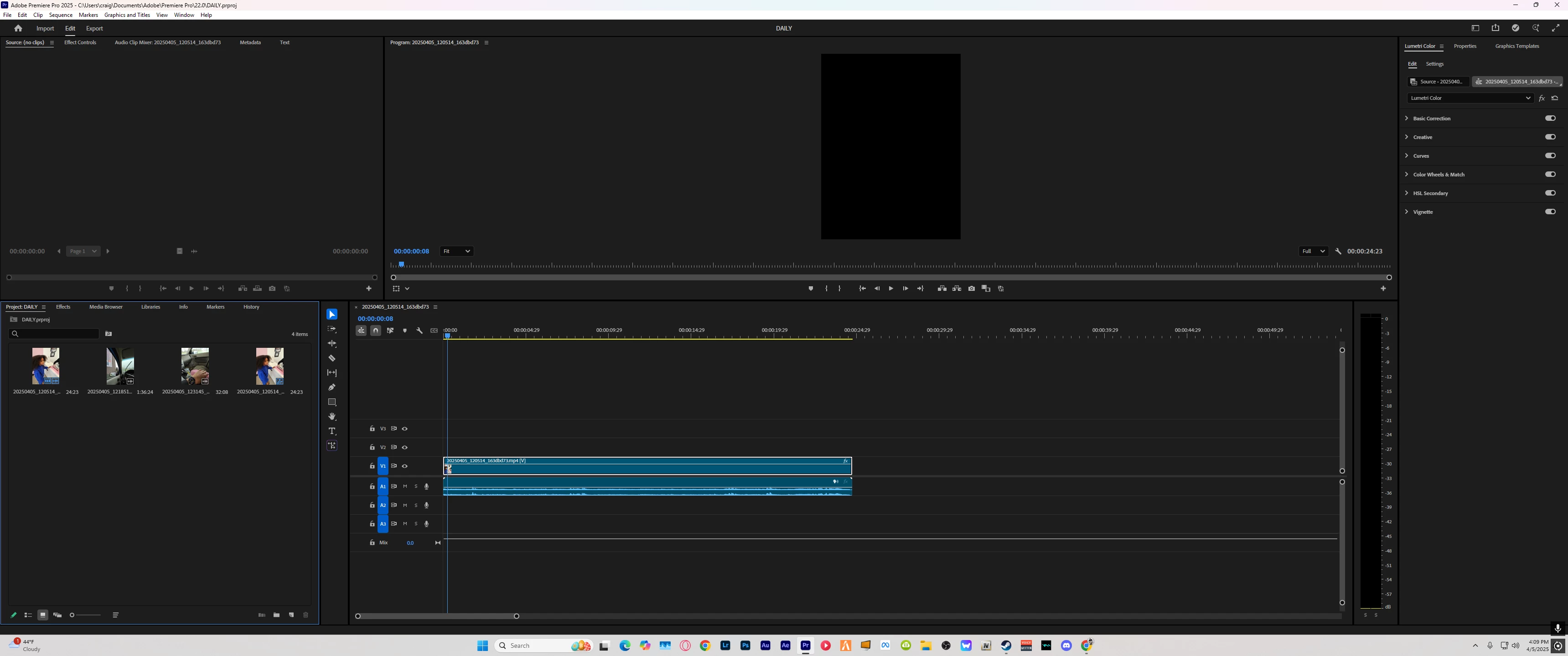This screenshot has height=656, width=1568.
Task: Adjust the Project panel thumbnail zoom slider
Action: point(72,615)
